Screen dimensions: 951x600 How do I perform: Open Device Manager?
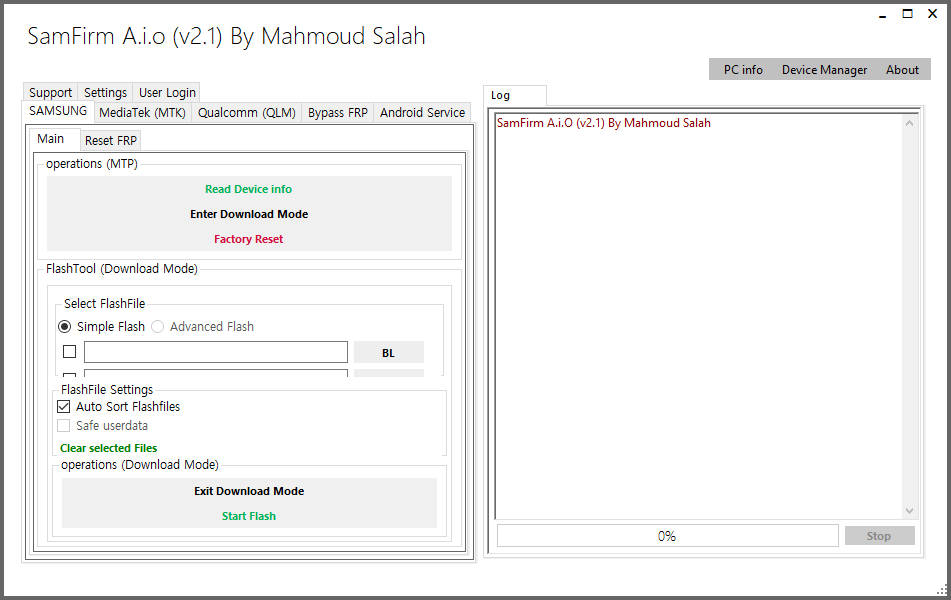point(824,70)
